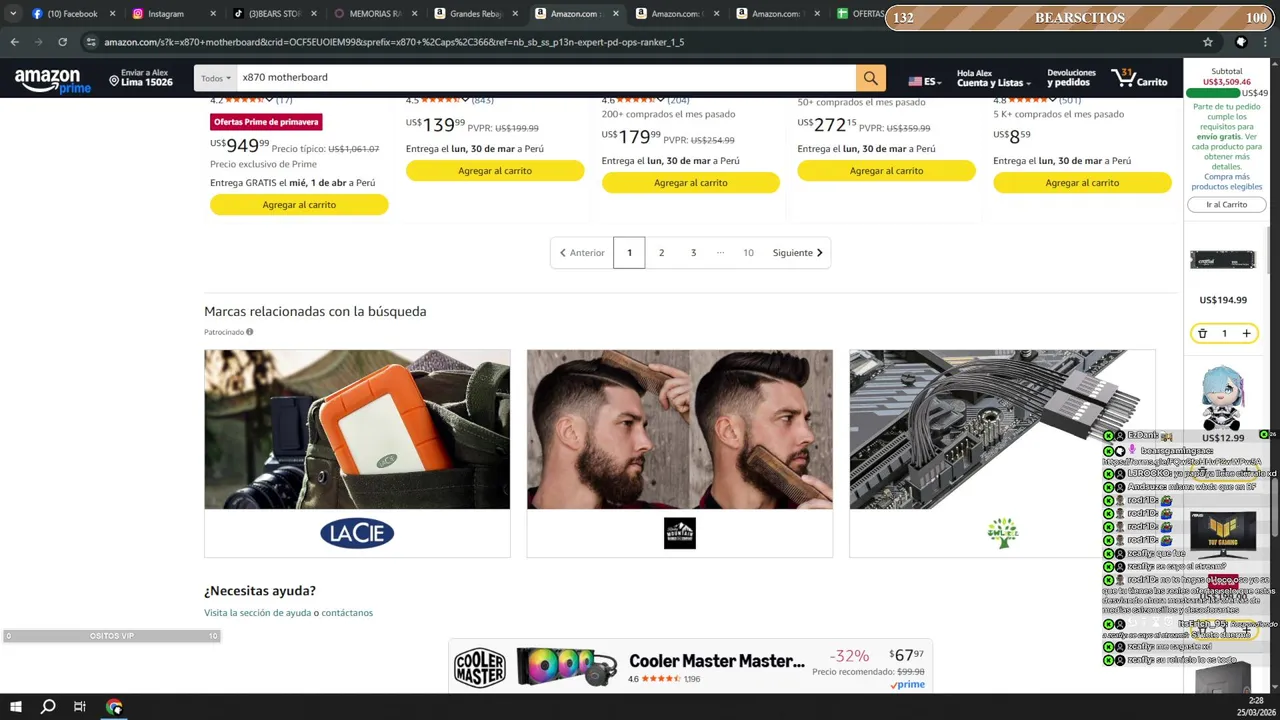Close the active Amazon.com tab
1280x720 pixels.
click(x=615, y=14)
